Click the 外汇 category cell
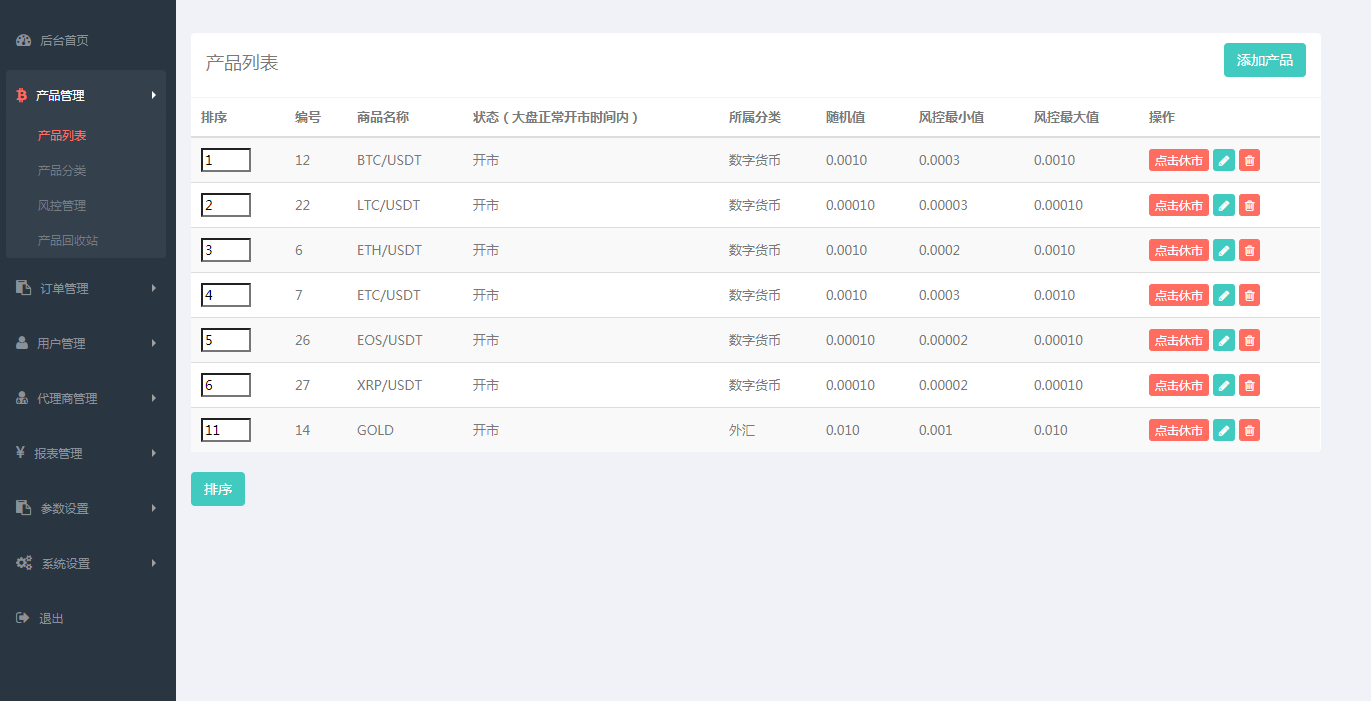Image resolution: width=1371 pixels, height=701 pixels. [x=742, y=430]
